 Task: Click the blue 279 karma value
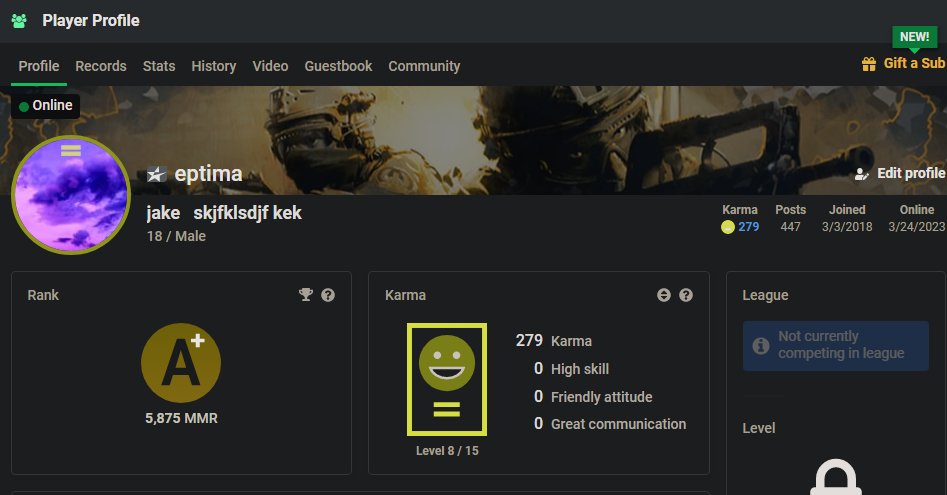[x=748, y=227]
